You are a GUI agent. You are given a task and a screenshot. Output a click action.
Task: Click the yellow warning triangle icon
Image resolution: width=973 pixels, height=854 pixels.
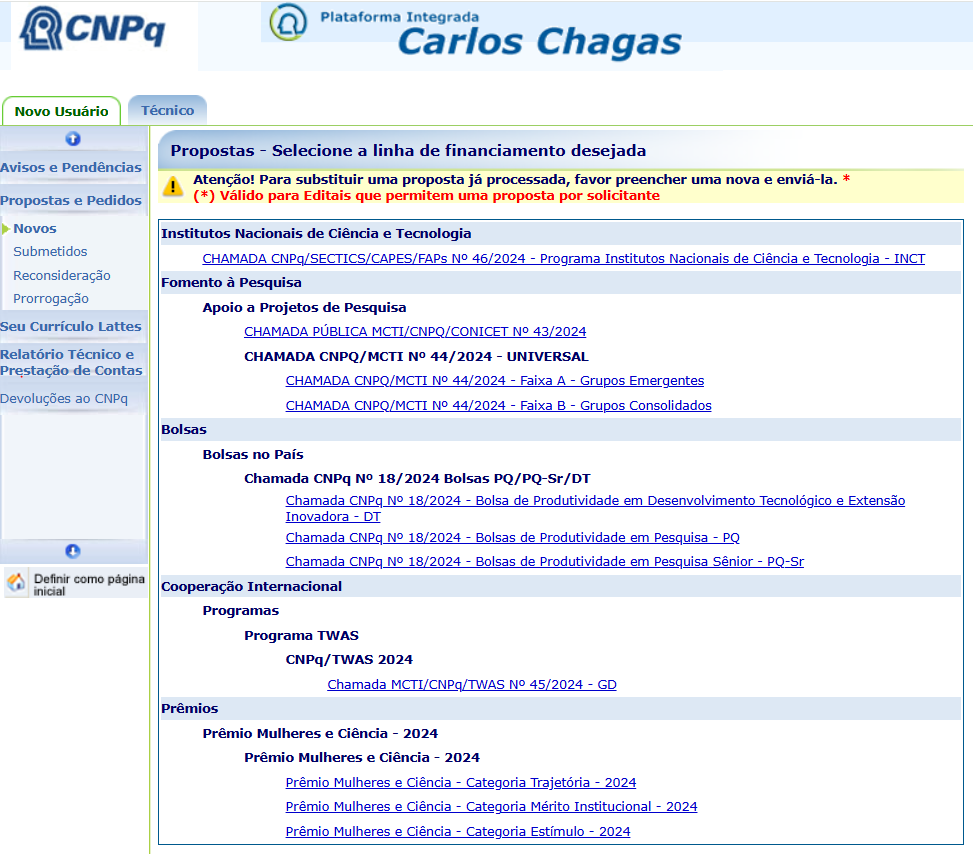coord(174,186)
